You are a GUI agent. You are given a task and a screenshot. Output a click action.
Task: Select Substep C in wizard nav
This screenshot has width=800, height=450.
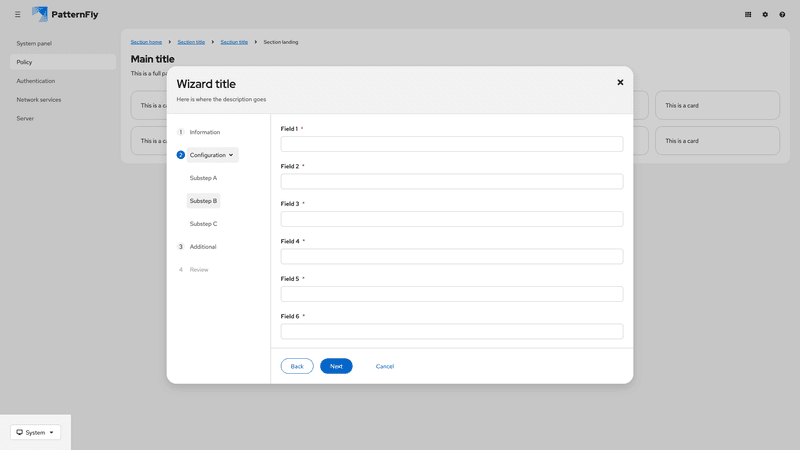tap(203, 224)
